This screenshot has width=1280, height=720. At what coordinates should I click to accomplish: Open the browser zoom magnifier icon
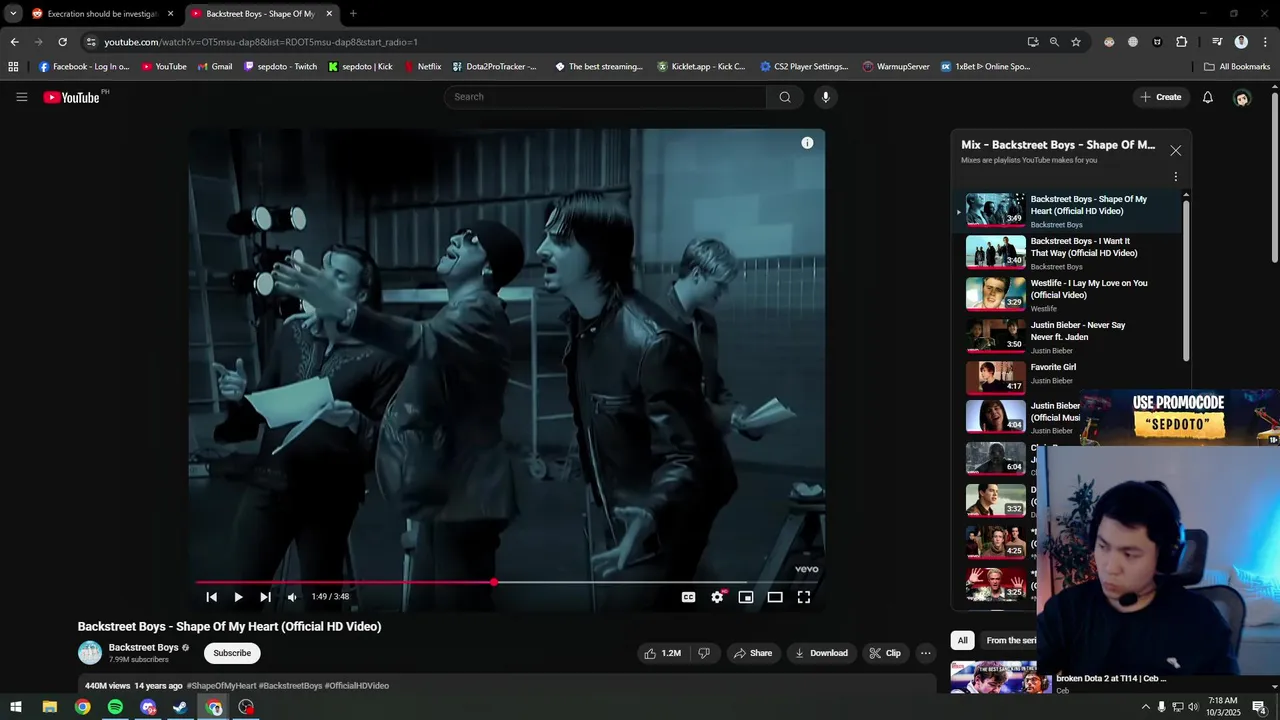1054,42
